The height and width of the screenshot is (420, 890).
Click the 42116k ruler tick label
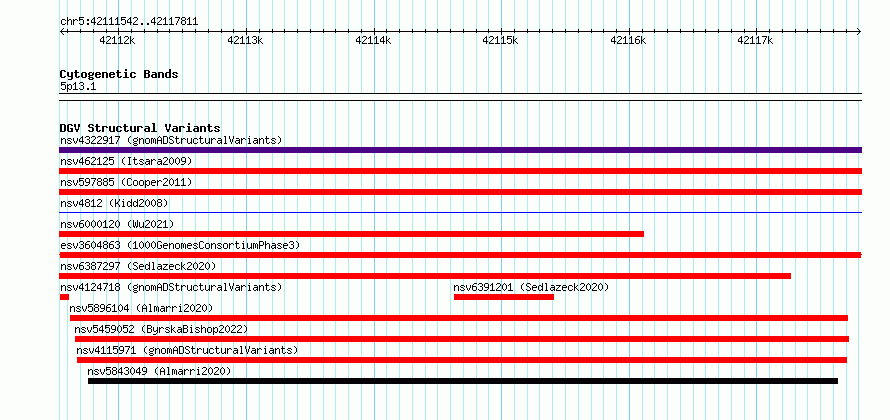point(628,40)
